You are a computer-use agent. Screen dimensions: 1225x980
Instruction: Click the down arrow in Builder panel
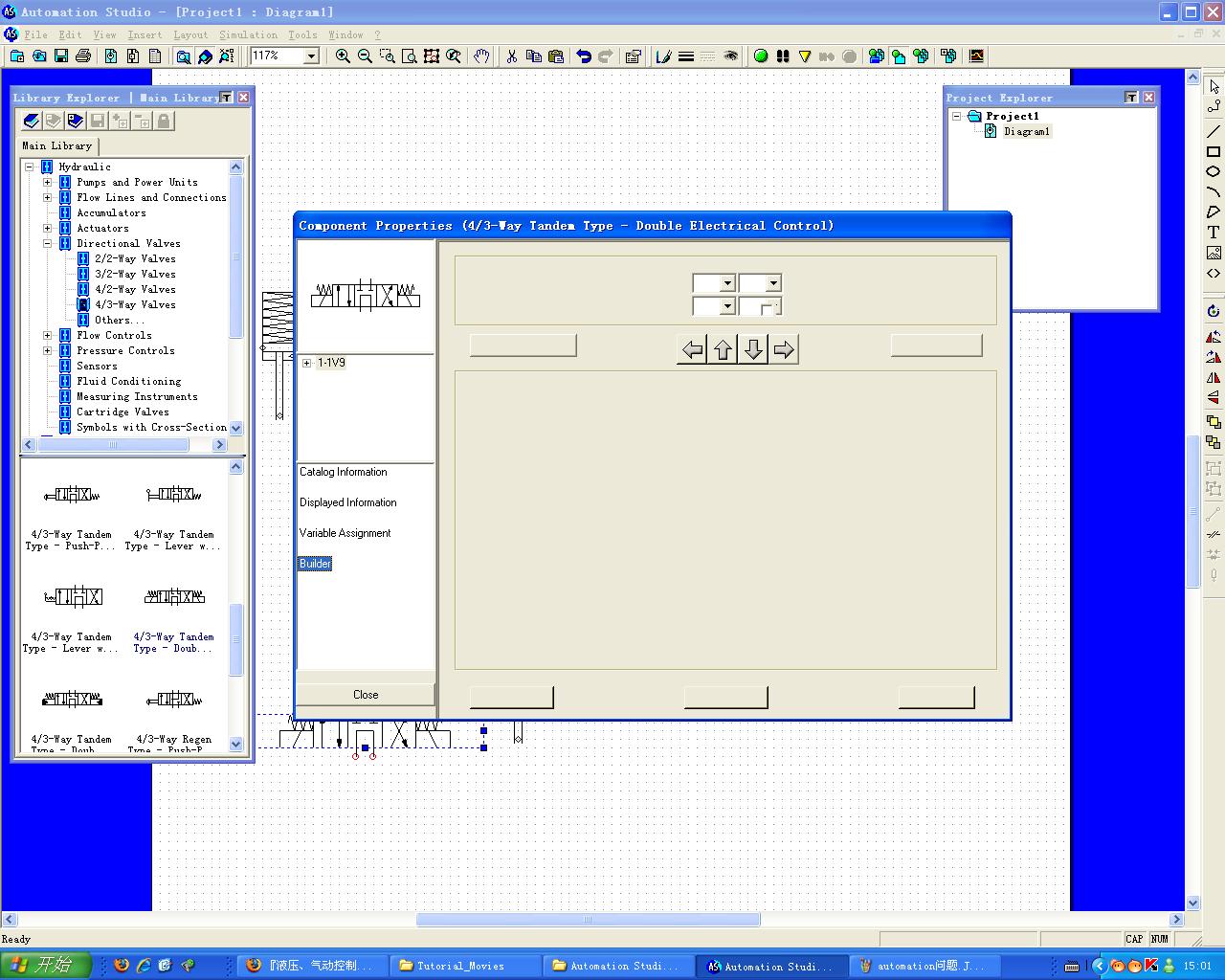click(753, 350)
